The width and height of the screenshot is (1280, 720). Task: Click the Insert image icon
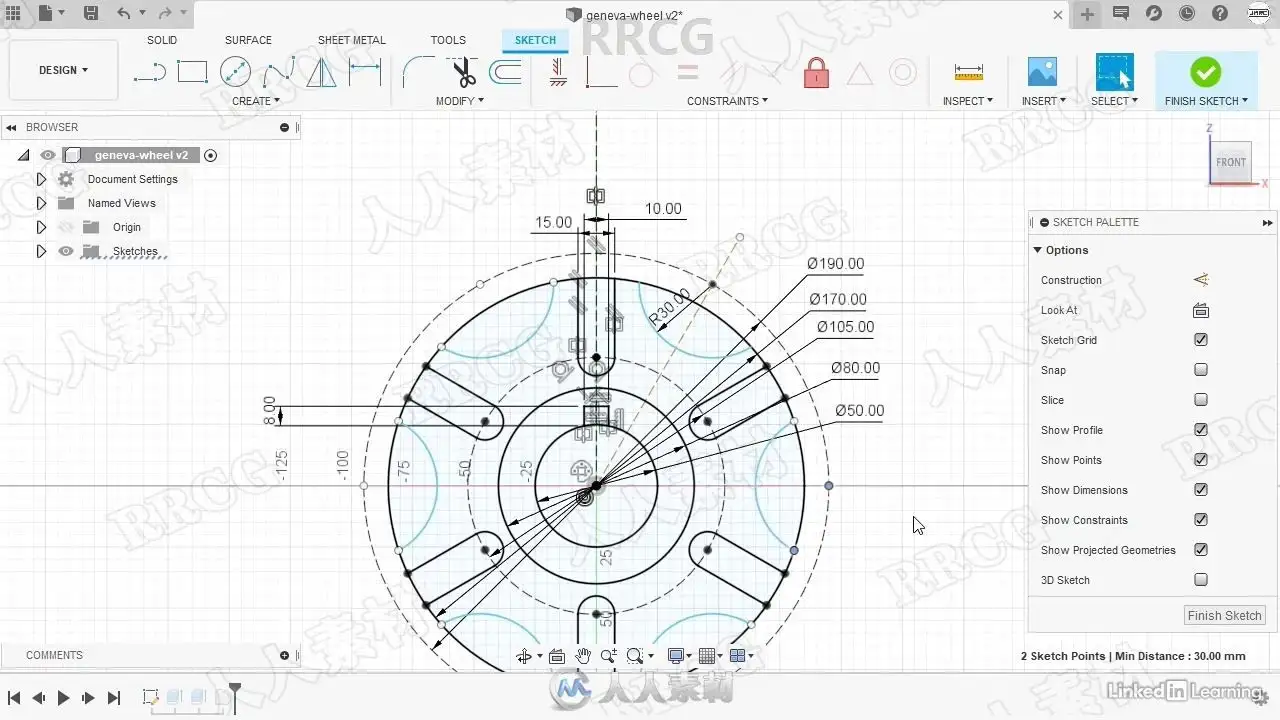1042,72
